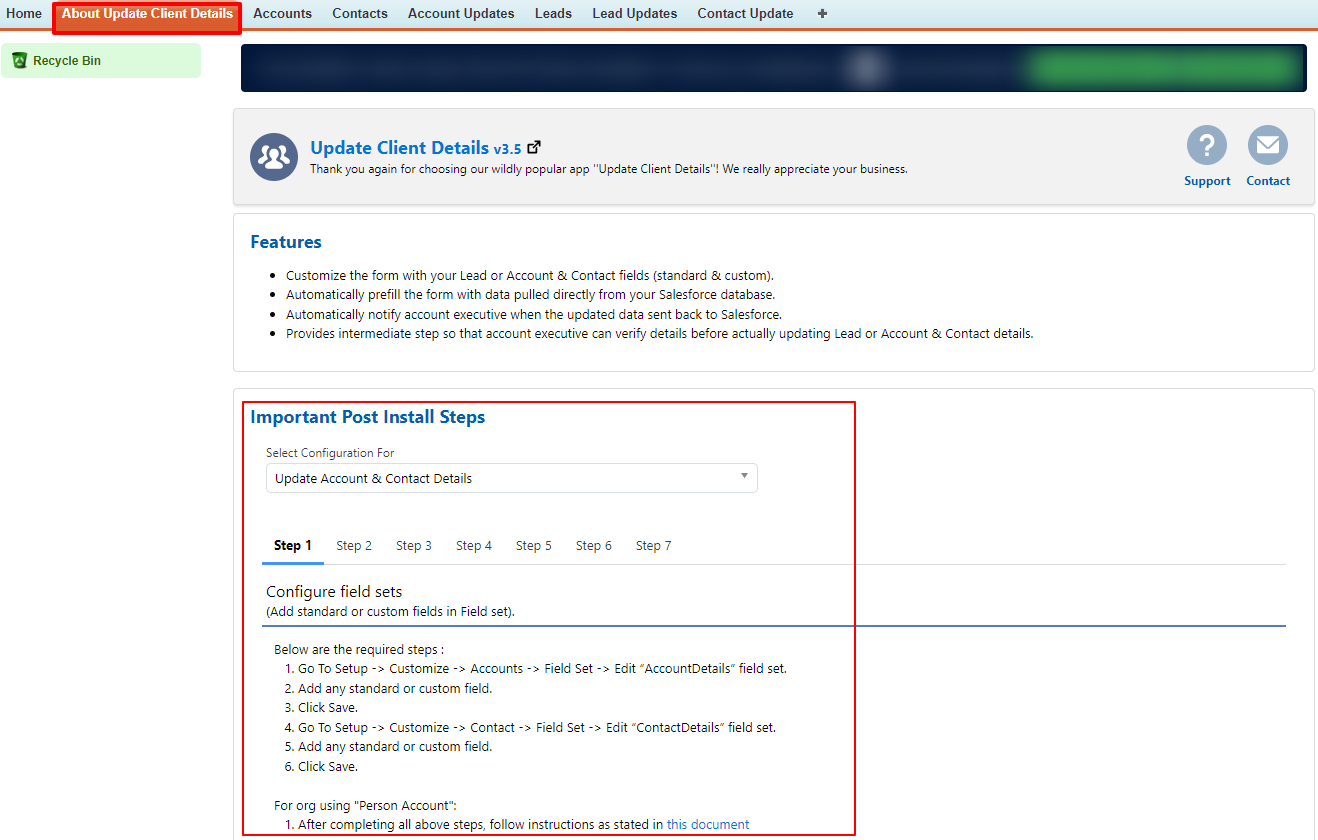Click 'Automatically notify account executive' bullet
Screen dimensions: 1318x840
tap(534, 314)
